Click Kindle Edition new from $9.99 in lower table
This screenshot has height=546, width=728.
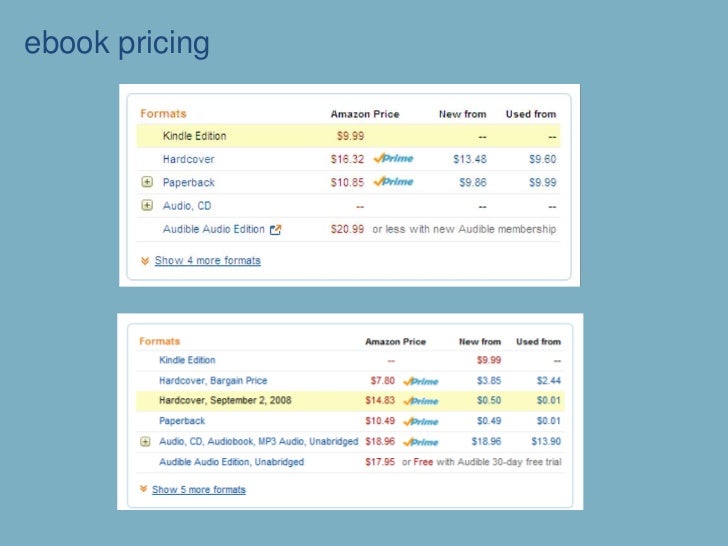coord(489,360)
